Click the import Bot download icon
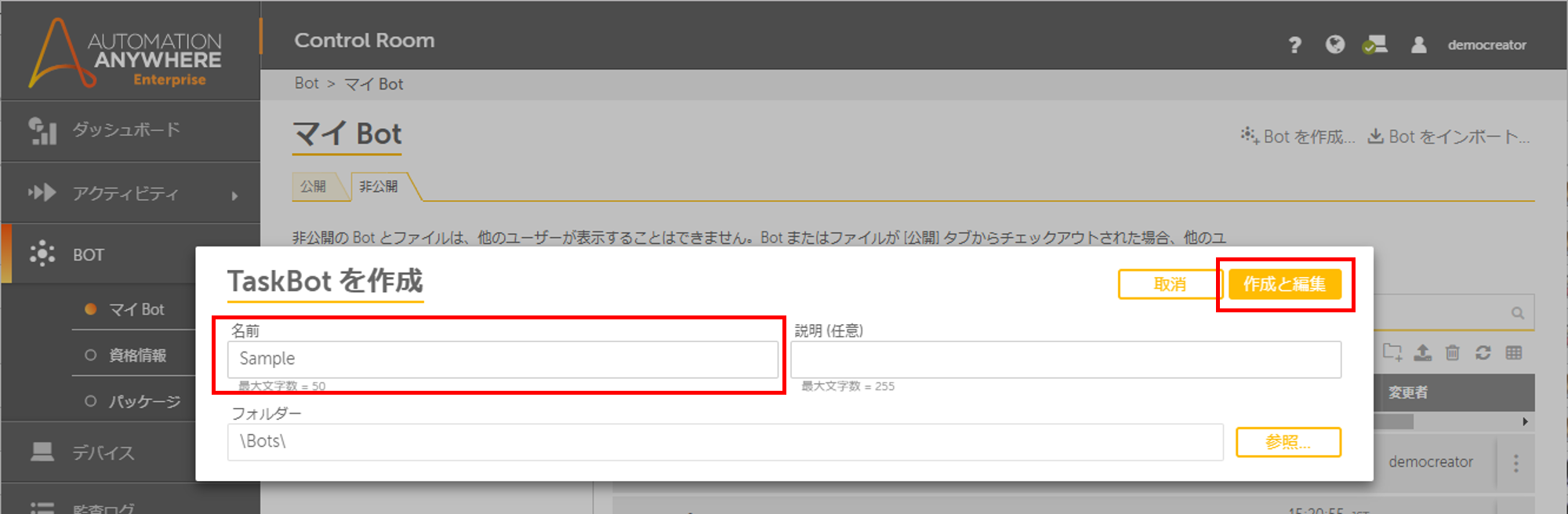Screen dimensions: 1568x514 (1375, 136)
